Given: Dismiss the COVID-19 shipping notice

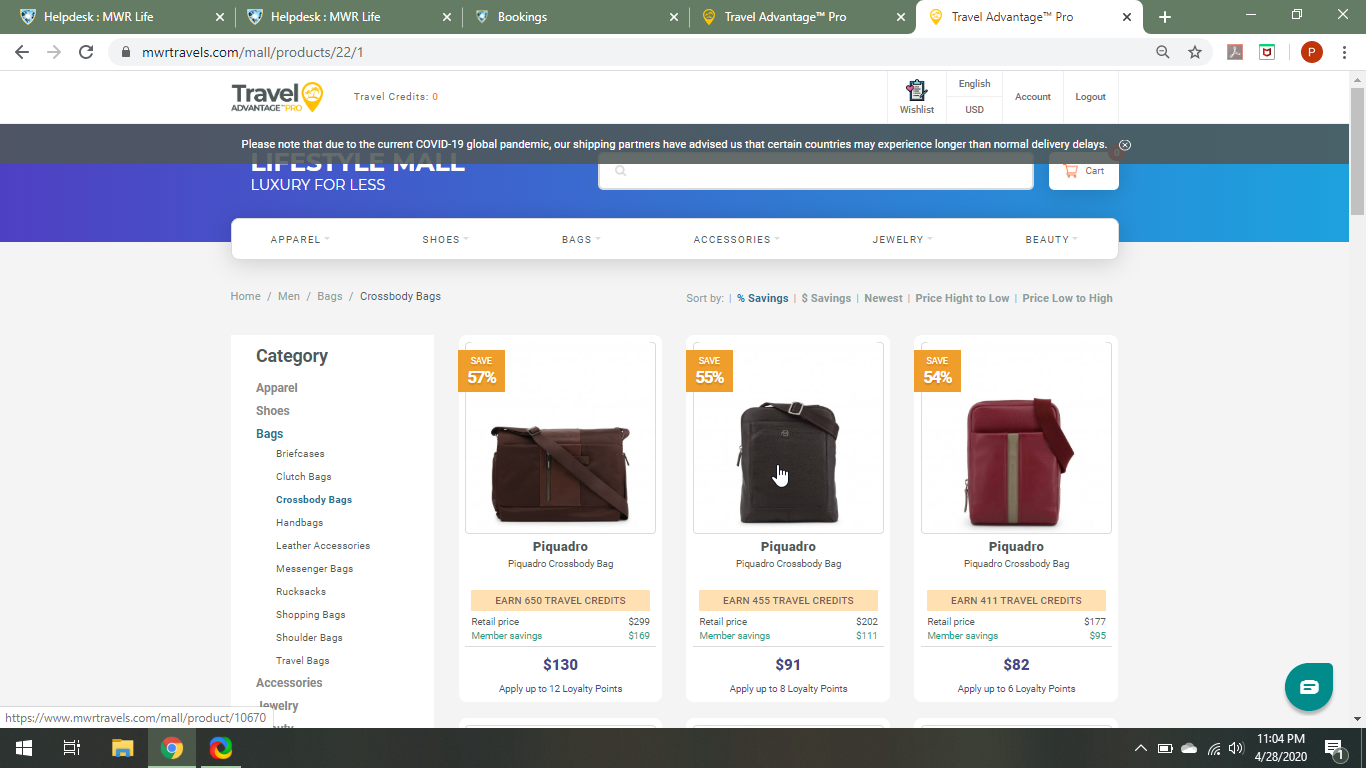Looking at the screenshot, I should 1125,145.
